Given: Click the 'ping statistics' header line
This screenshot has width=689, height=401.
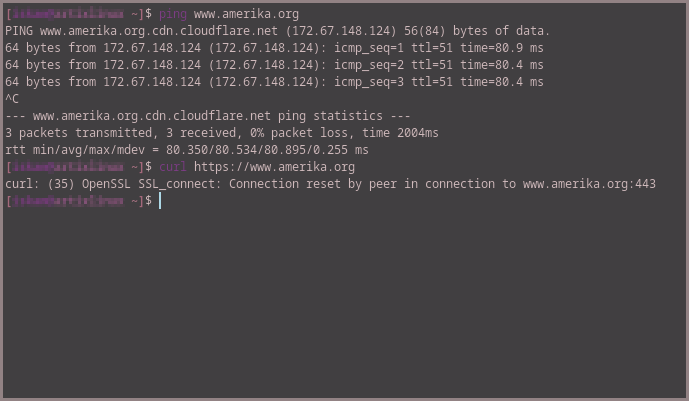Looking at the screenshot, I should pyautogui.click(x=207, y=116).
